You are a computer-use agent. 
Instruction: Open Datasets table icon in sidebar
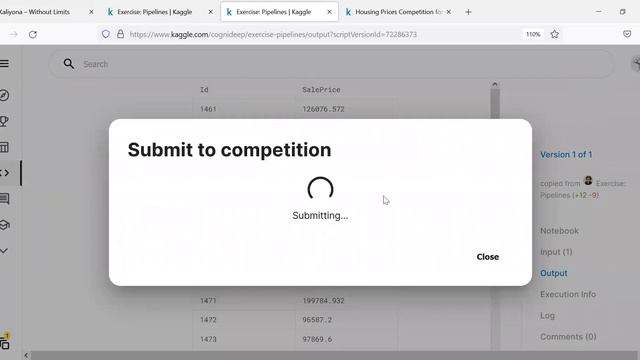4,147
